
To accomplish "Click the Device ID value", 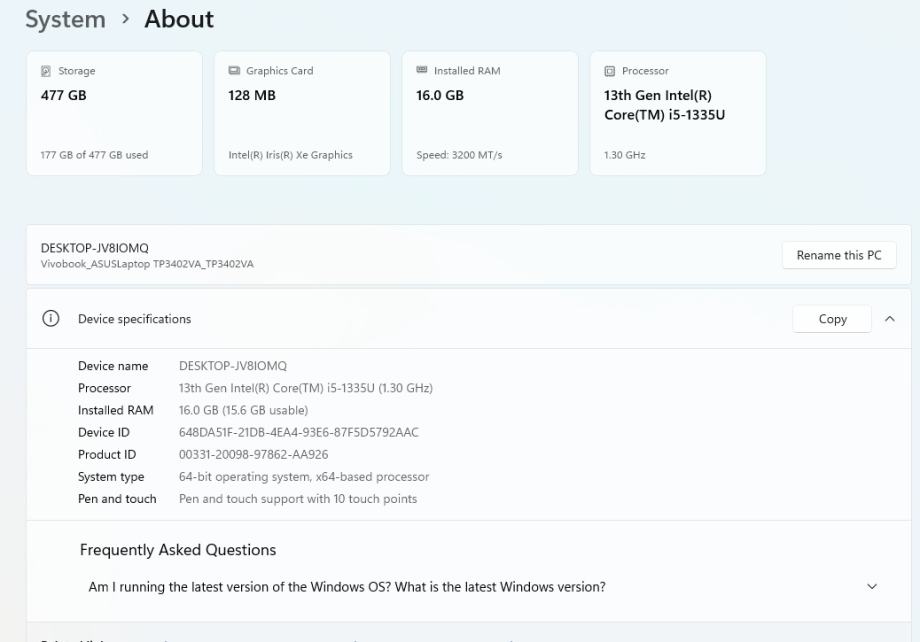I will pos(299,432).
